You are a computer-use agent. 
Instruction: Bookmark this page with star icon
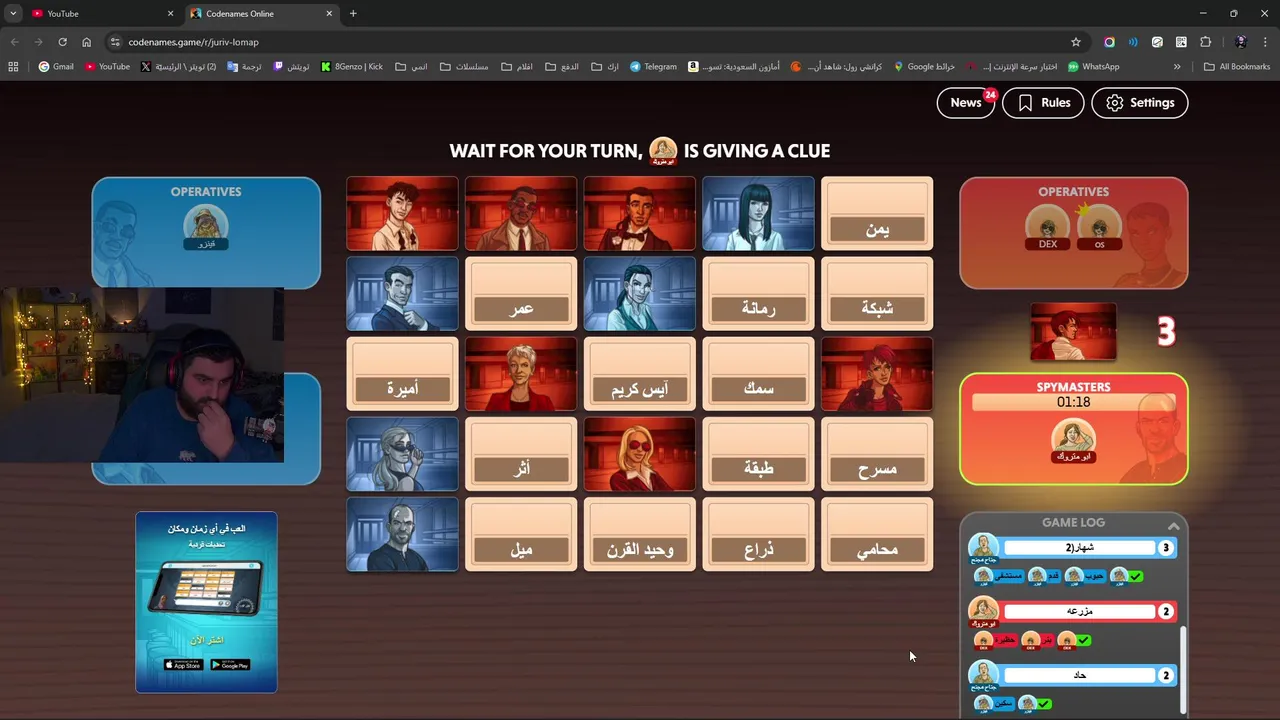click(1076, 42)
